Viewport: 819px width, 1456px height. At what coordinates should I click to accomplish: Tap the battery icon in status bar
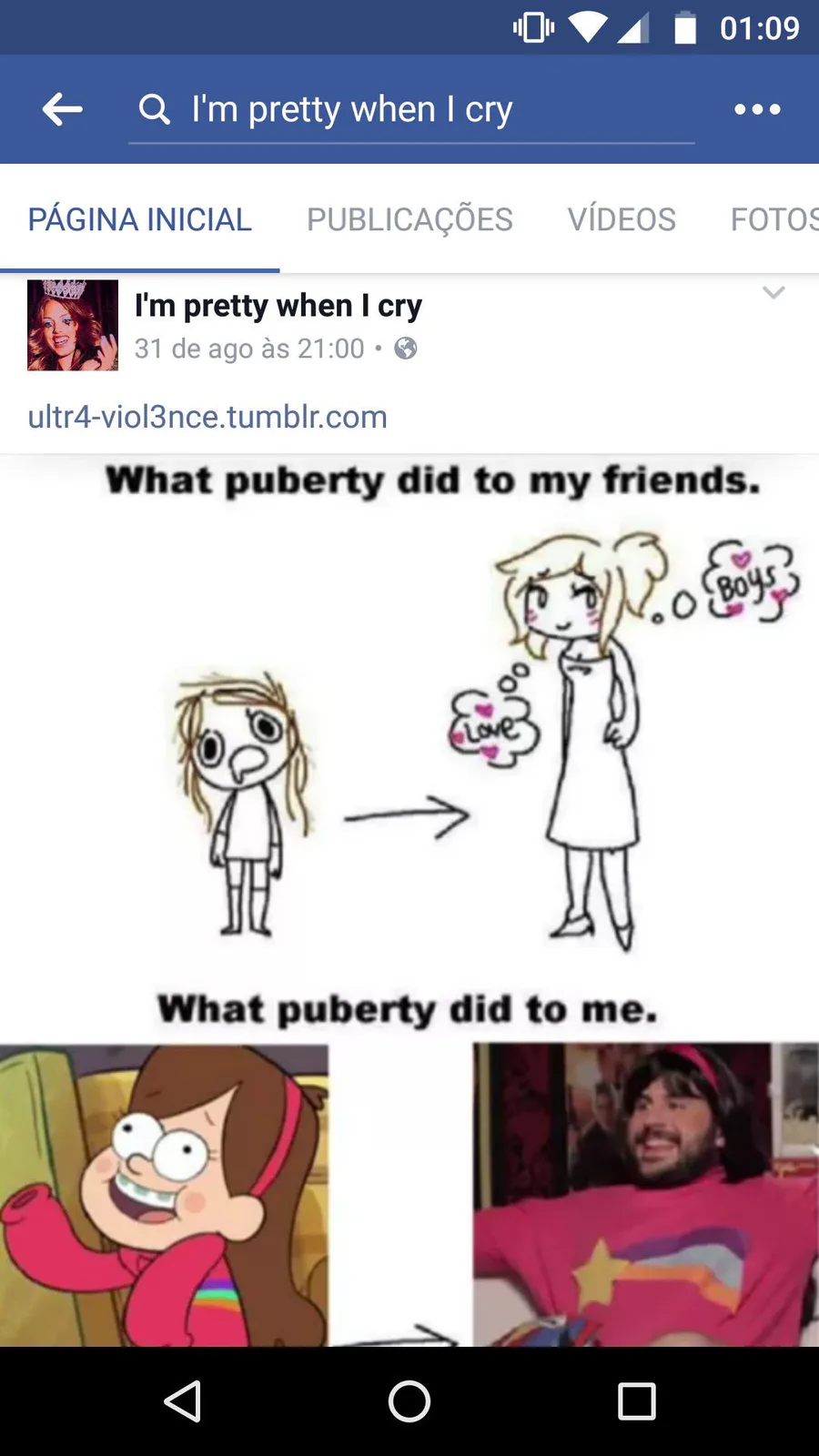684,27
